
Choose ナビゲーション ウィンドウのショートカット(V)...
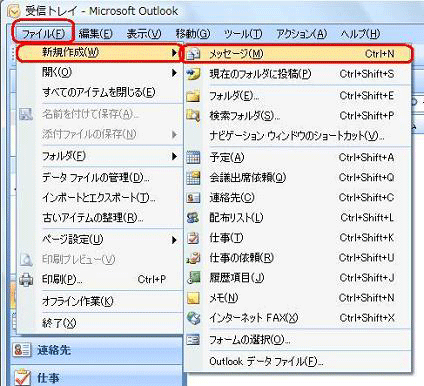click(298, 136)
